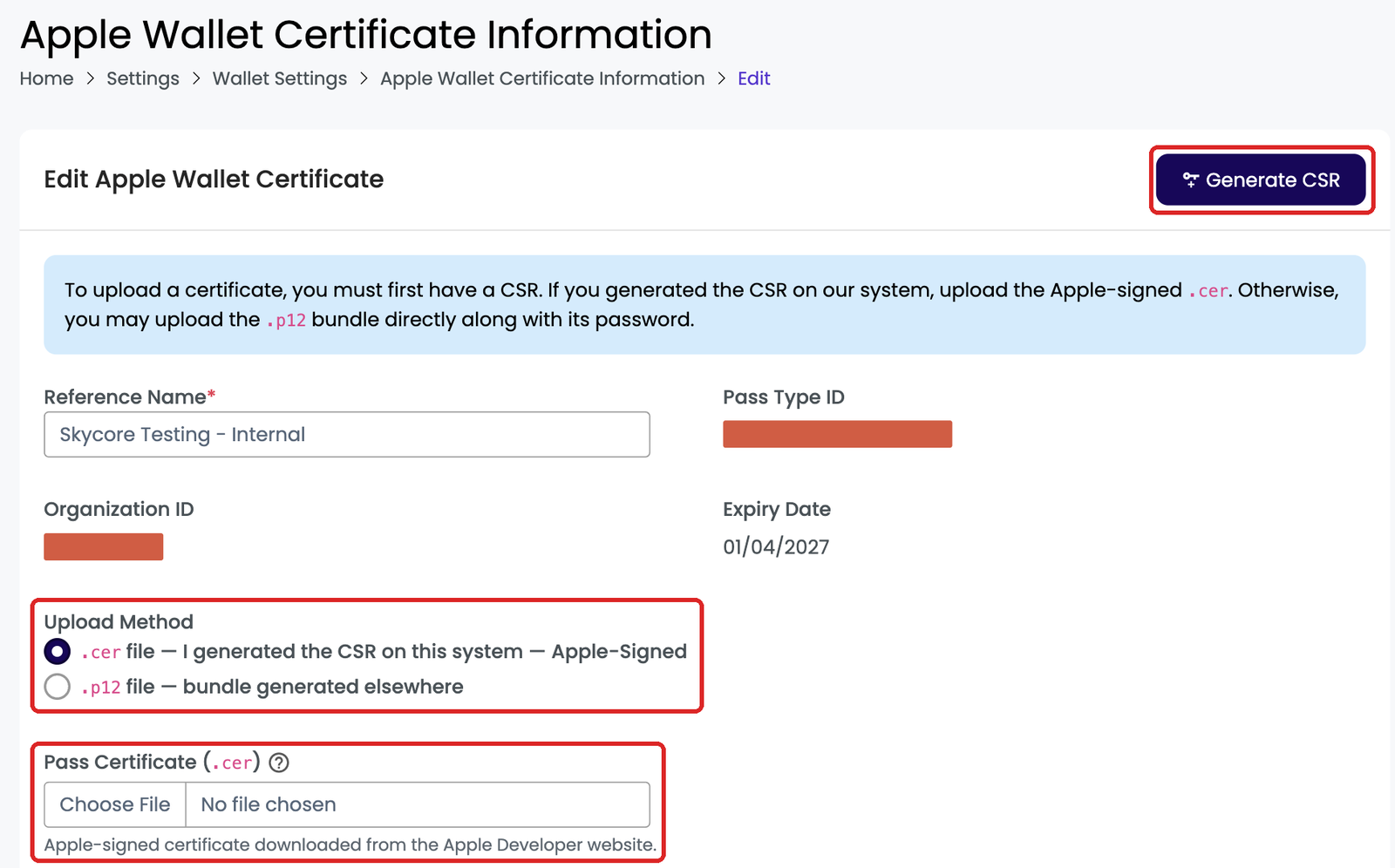
Task: Open the Settings breadcrumb link
Action: coord(143,78)
